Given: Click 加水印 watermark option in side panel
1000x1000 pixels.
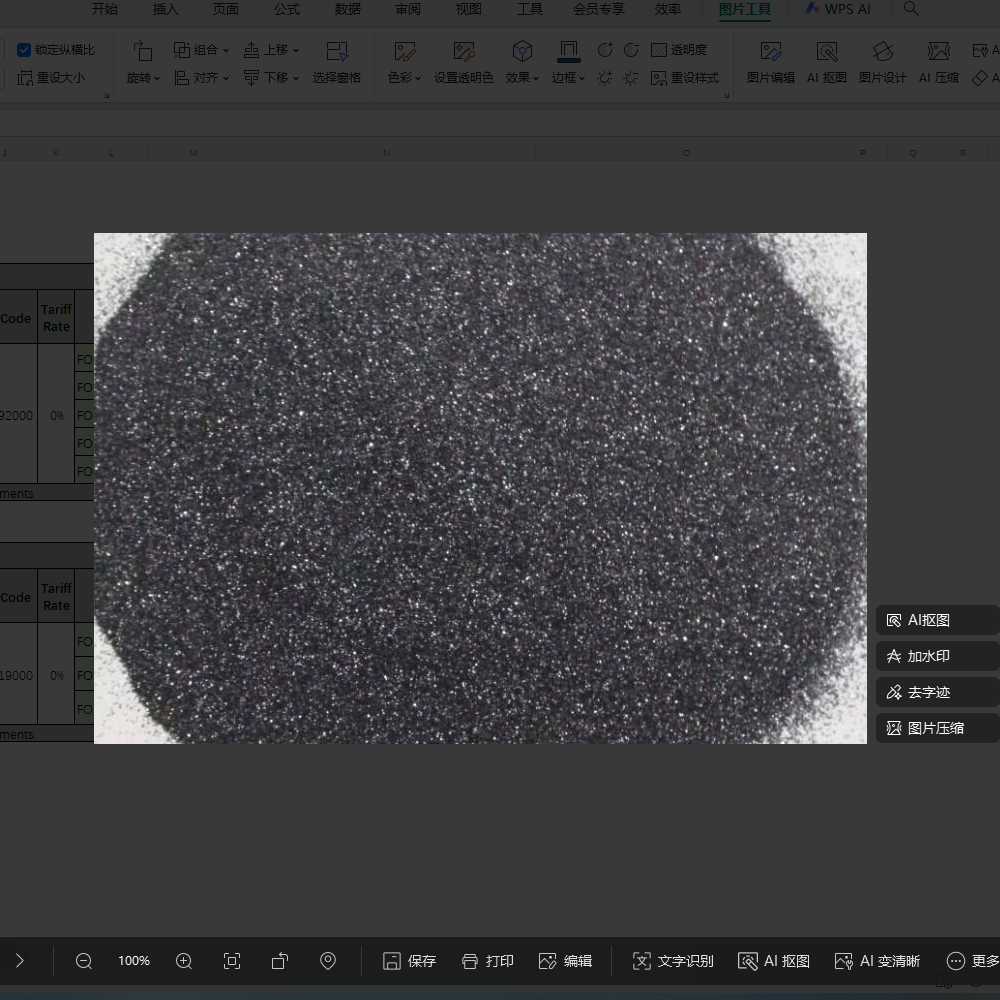Looking at the screenshot, I should point(927,657).
